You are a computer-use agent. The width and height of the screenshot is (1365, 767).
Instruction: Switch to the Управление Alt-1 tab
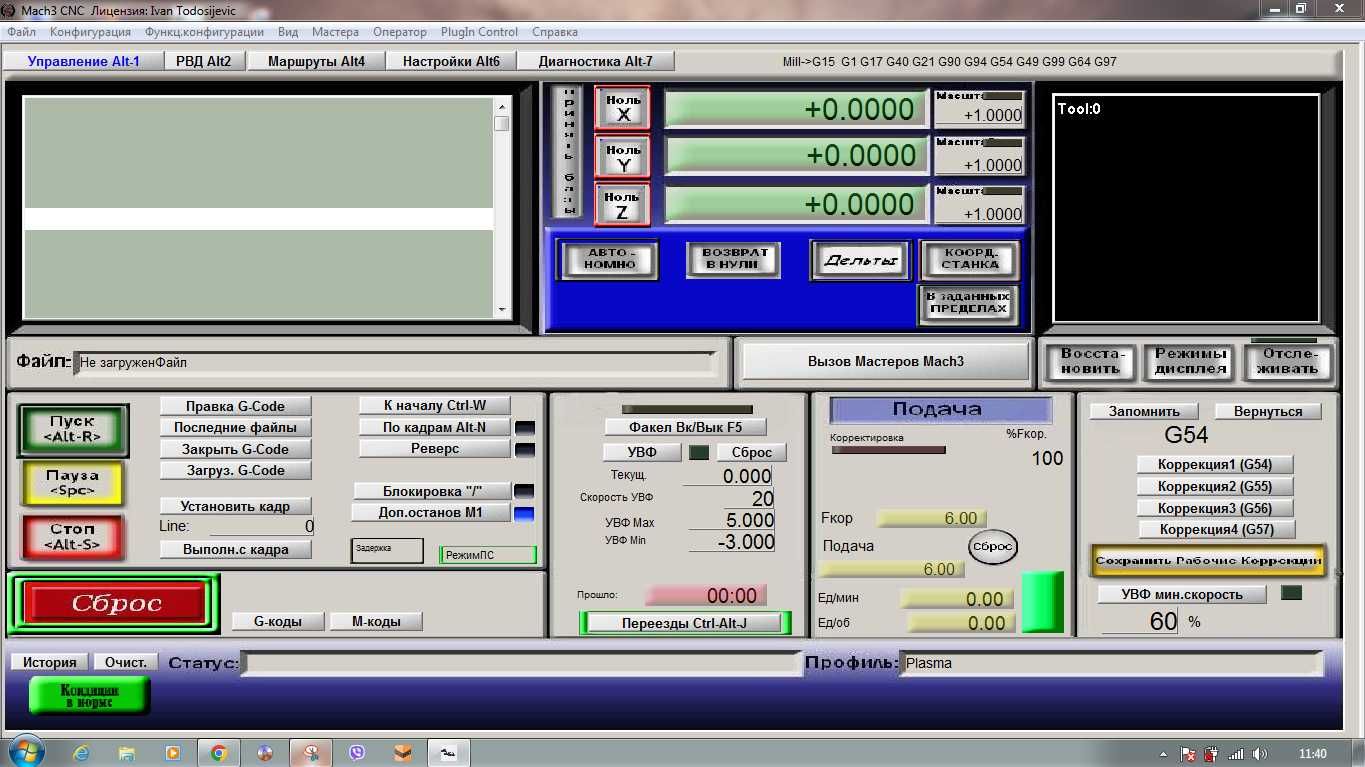pos(83,61)
